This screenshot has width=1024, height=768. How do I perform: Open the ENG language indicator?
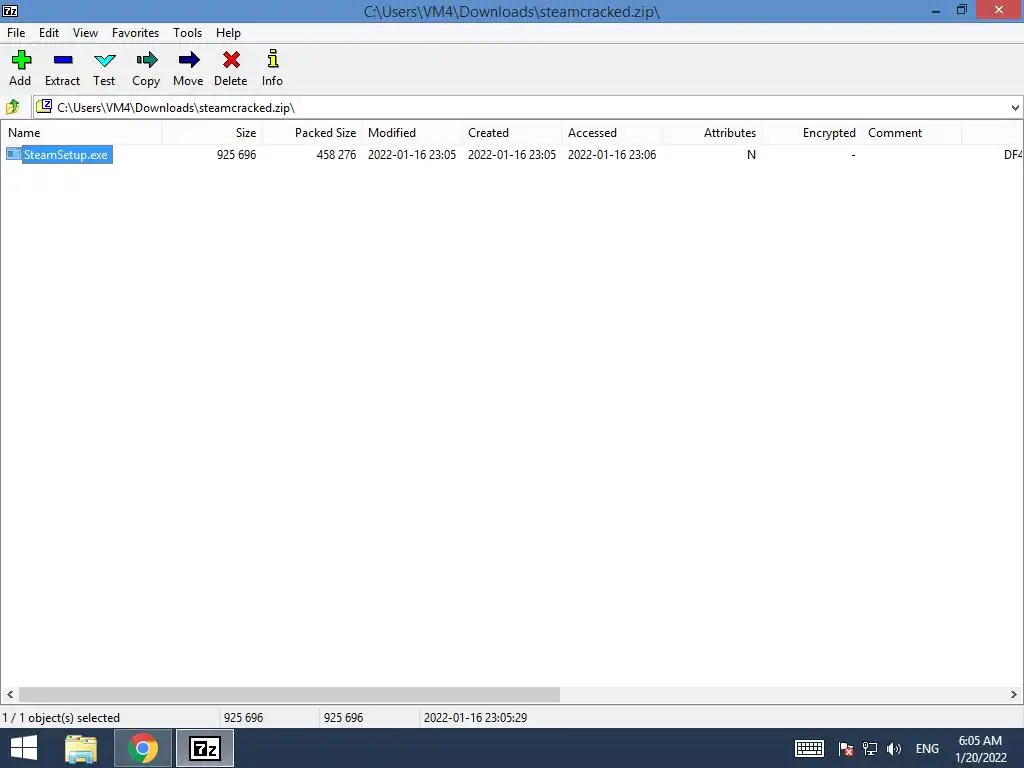point(927,748)
